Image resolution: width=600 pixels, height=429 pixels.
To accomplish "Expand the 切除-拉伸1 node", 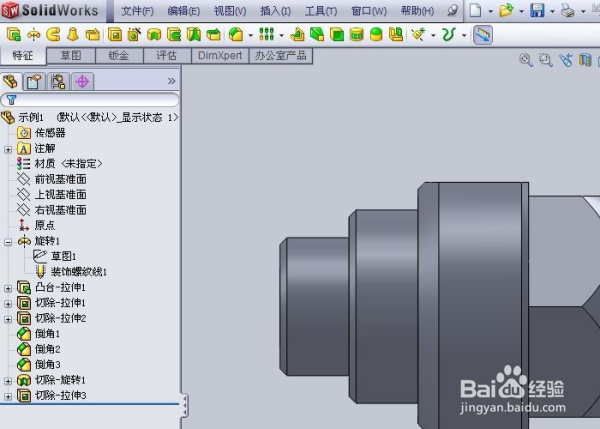I will click(x=8, y=304).
